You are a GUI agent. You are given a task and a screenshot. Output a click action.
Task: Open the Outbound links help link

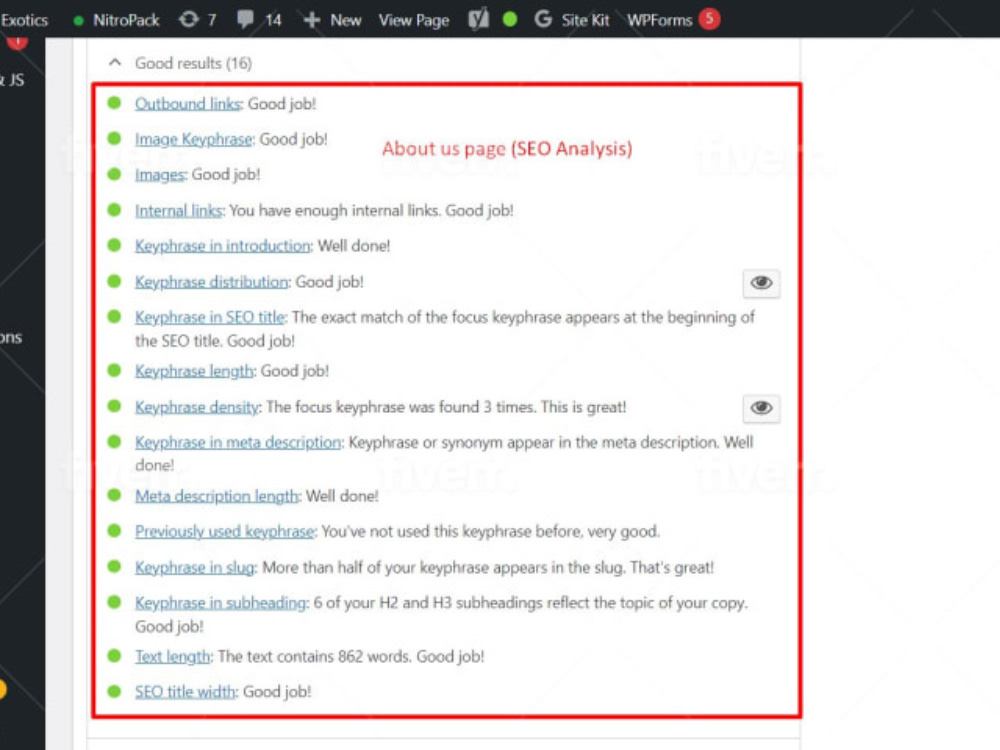(188, 103)
